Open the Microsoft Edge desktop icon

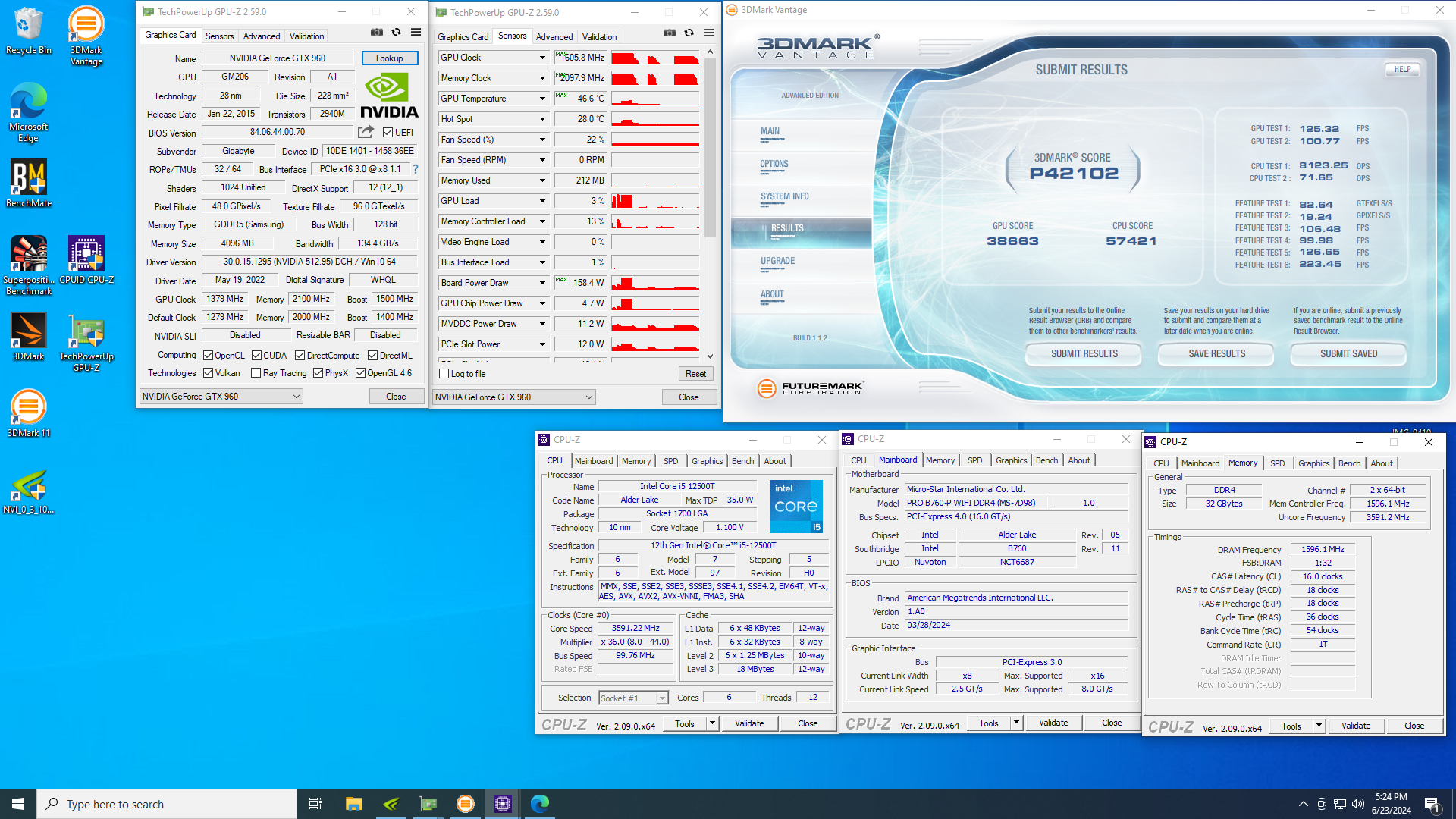[x=29, y=112]
